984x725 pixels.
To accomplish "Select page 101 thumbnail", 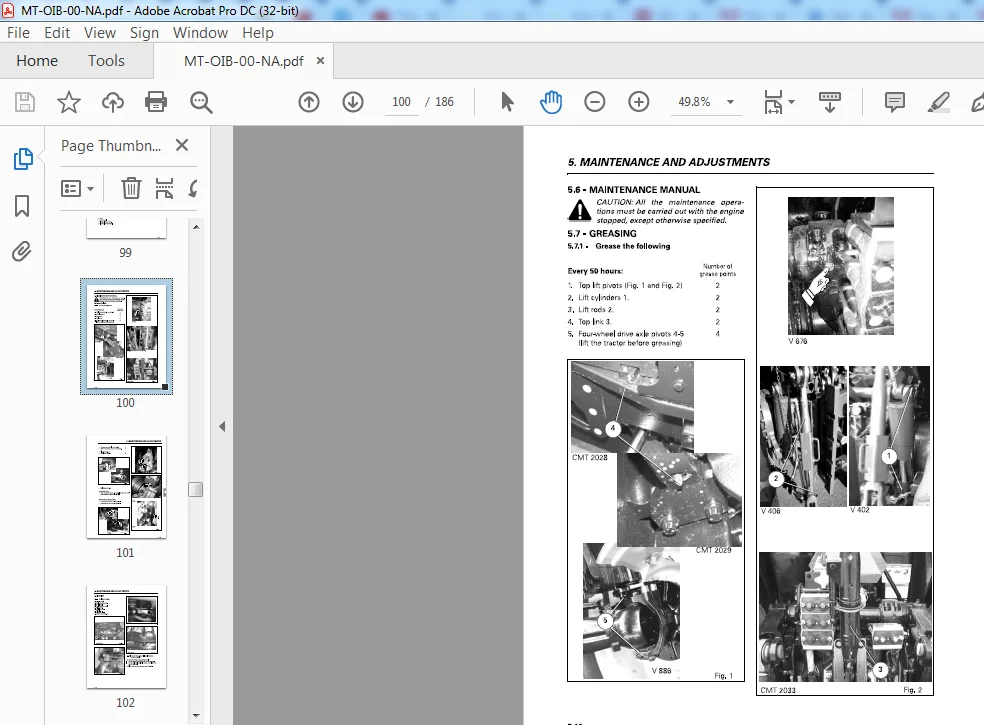I will coord(126,486).
